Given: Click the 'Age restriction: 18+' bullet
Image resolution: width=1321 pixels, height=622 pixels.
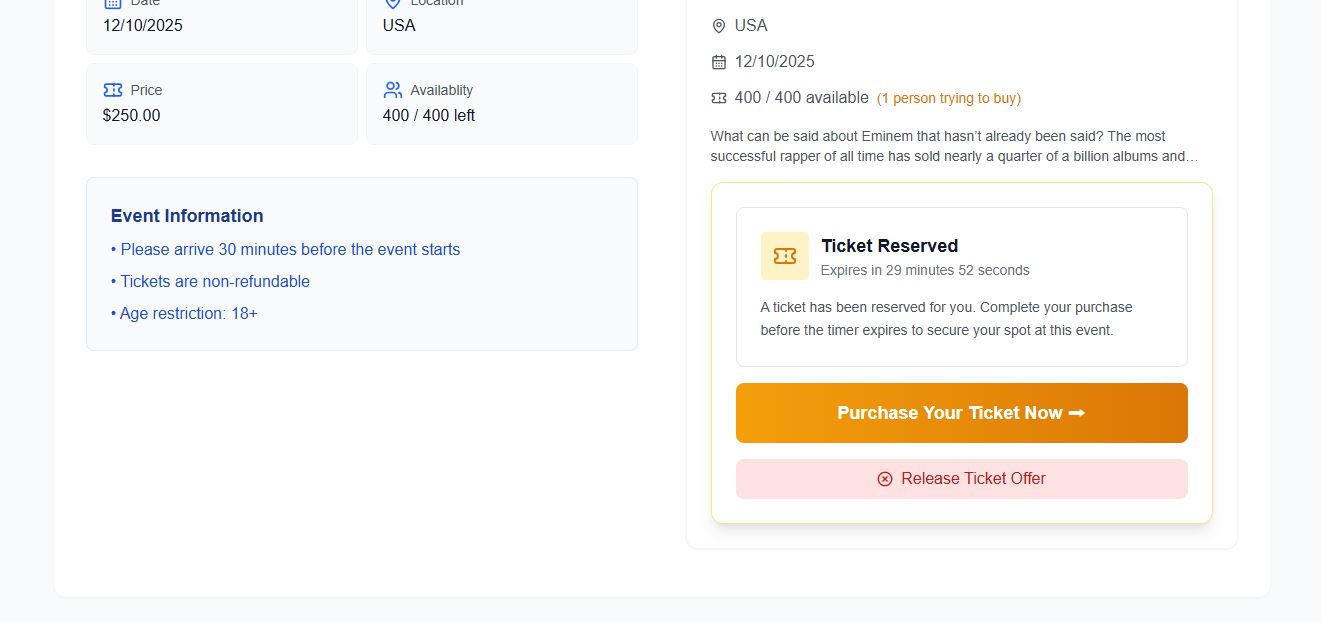Looking at the screenshot, I should tap(184, 314).
